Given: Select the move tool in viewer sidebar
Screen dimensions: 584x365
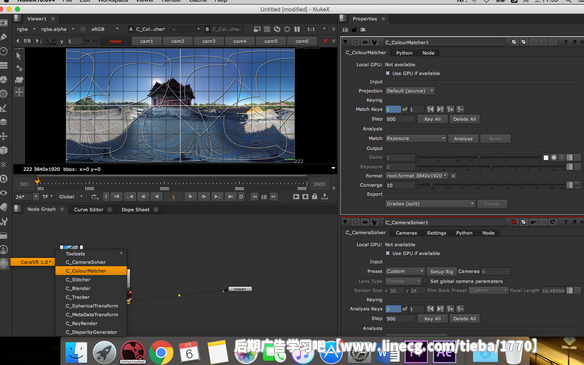Looking at the screenshot, I should click(19, 92).
